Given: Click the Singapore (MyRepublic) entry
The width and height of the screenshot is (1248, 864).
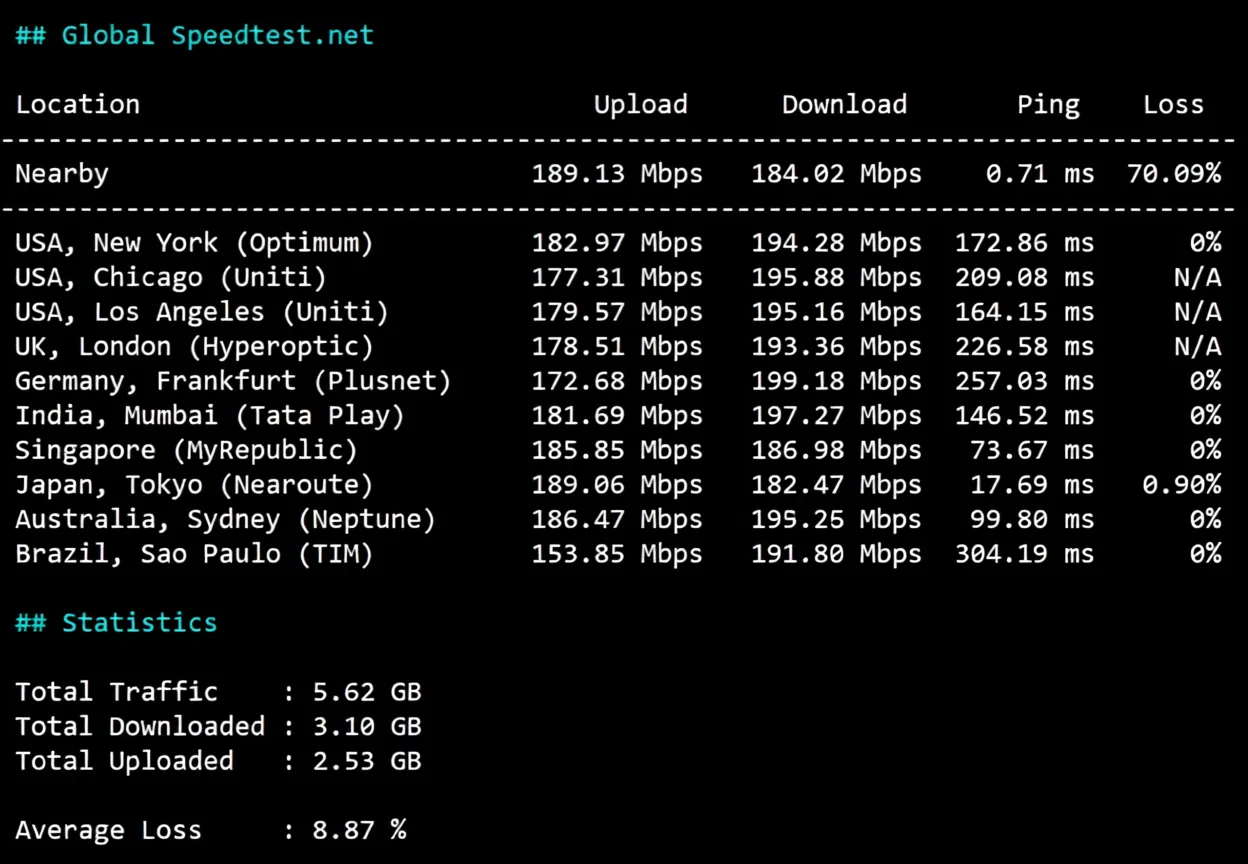Looking at the screenshot, I should pyautogui.click(x=186, y=451).
